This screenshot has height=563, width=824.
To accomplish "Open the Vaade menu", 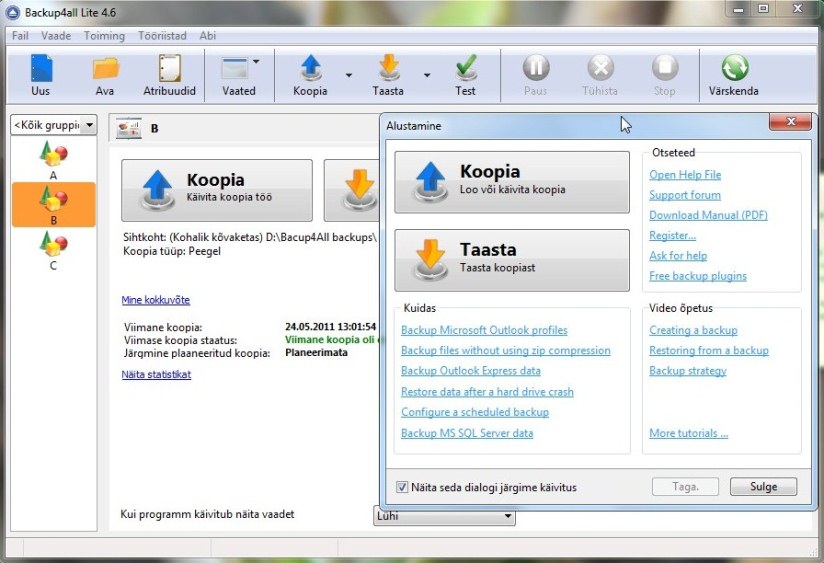I will (x=56, y=36).
